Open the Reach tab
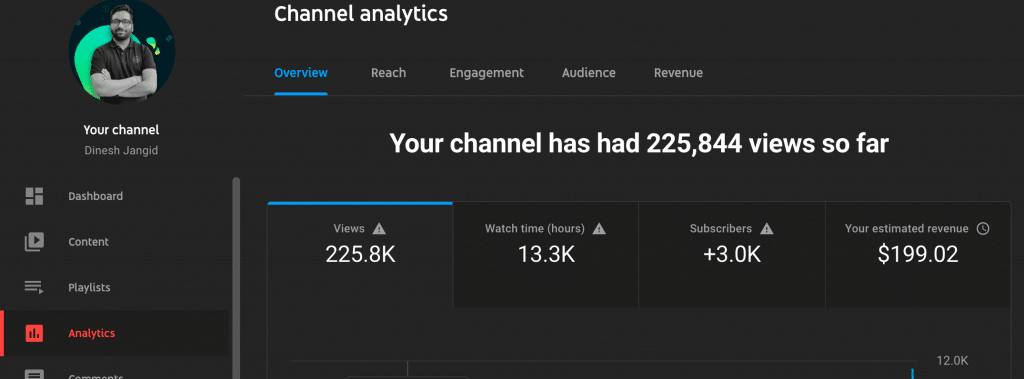1024x379 pixels. 389,73
